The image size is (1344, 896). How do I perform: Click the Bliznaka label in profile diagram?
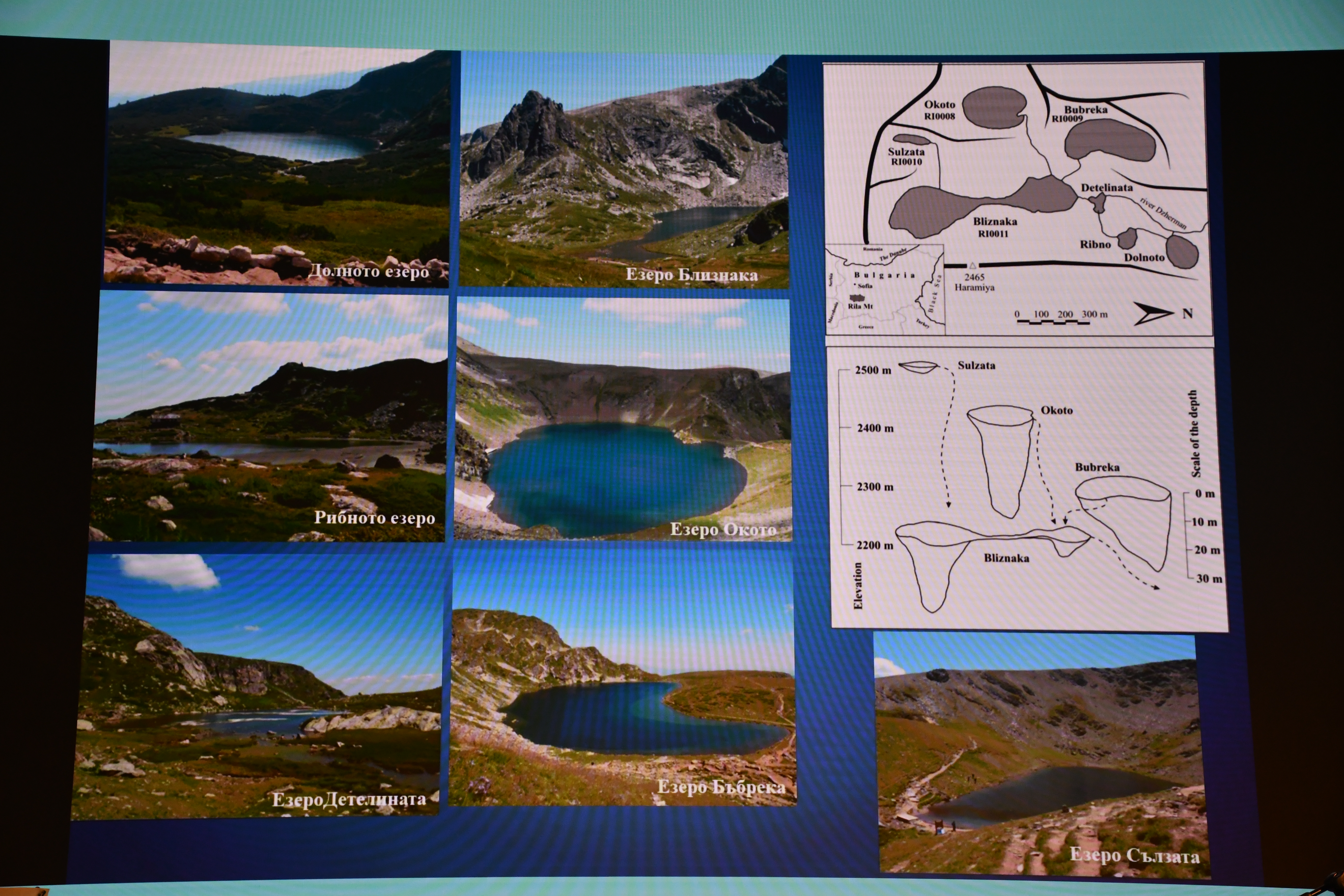coord(1007,558)
